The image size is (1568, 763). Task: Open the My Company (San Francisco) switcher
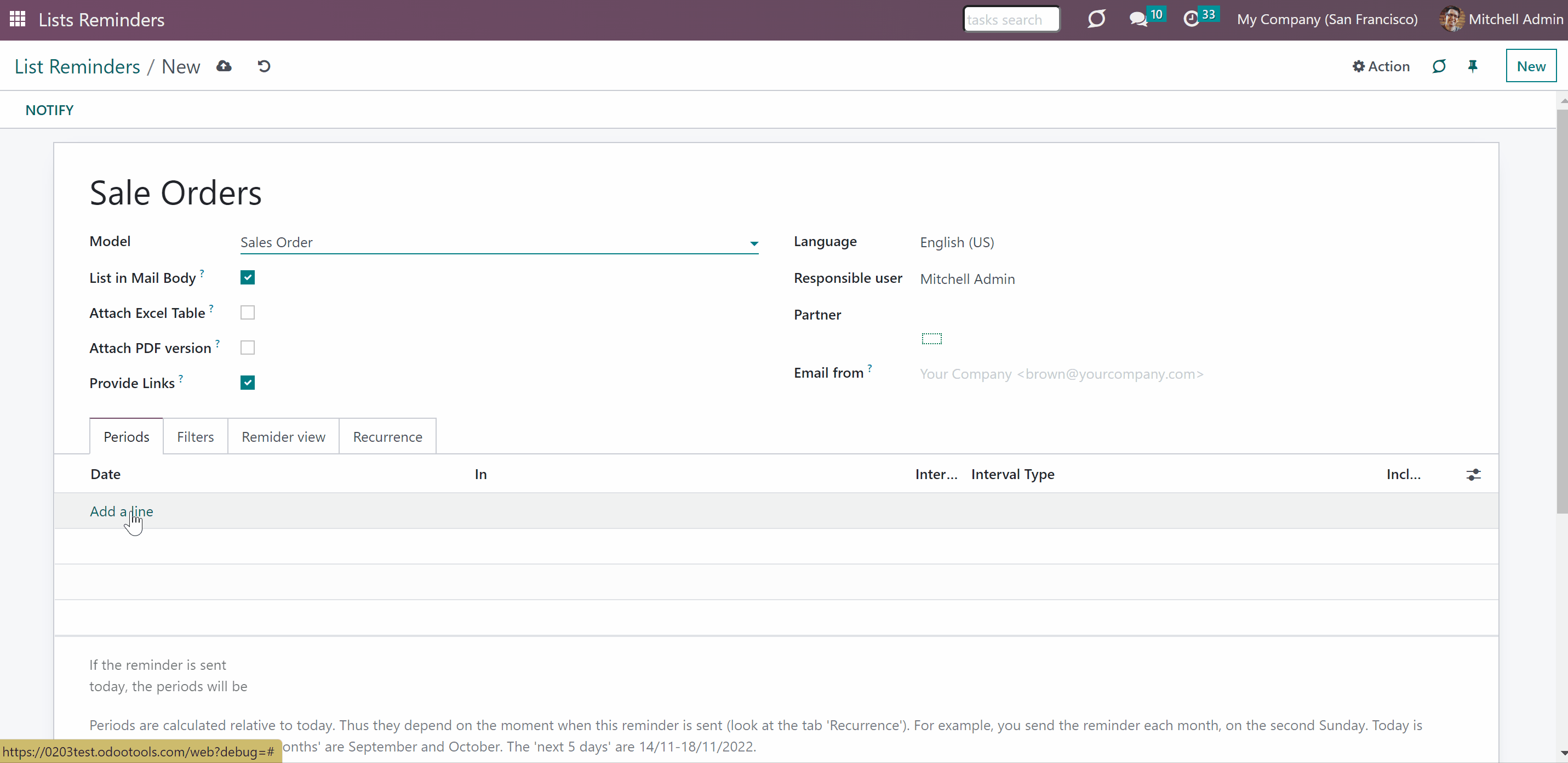coord(1327,20)
